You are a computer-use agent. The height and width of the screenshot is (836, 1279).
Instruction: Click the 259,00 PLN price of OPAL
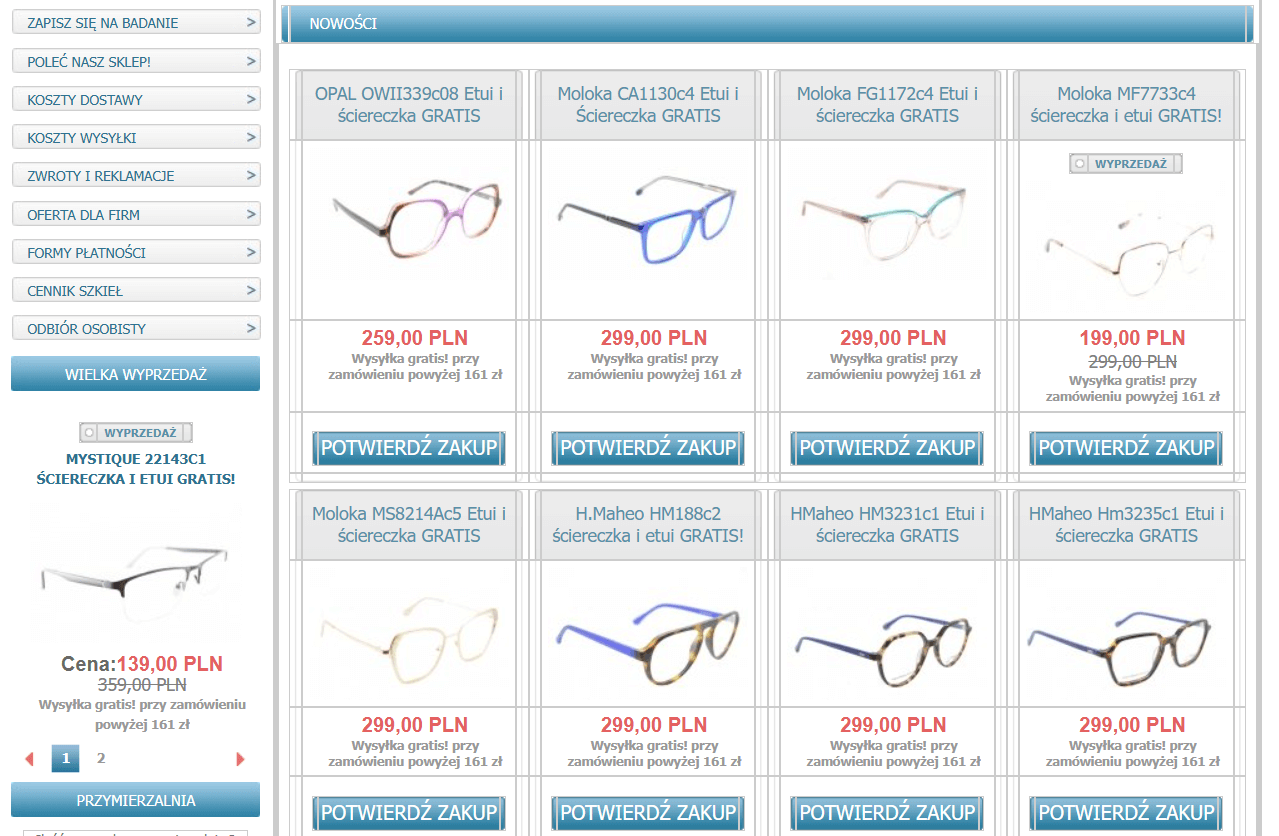tap(414, 338)
